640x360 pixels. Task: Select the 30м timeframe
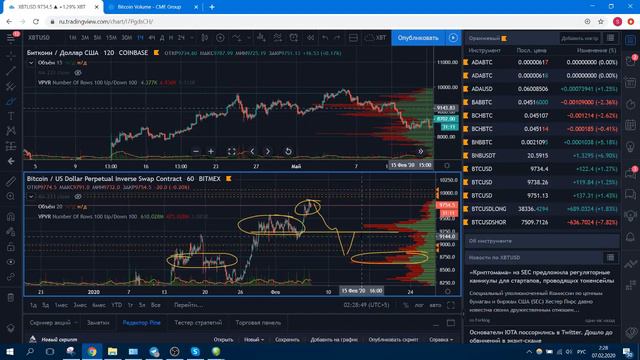(127, 38)
